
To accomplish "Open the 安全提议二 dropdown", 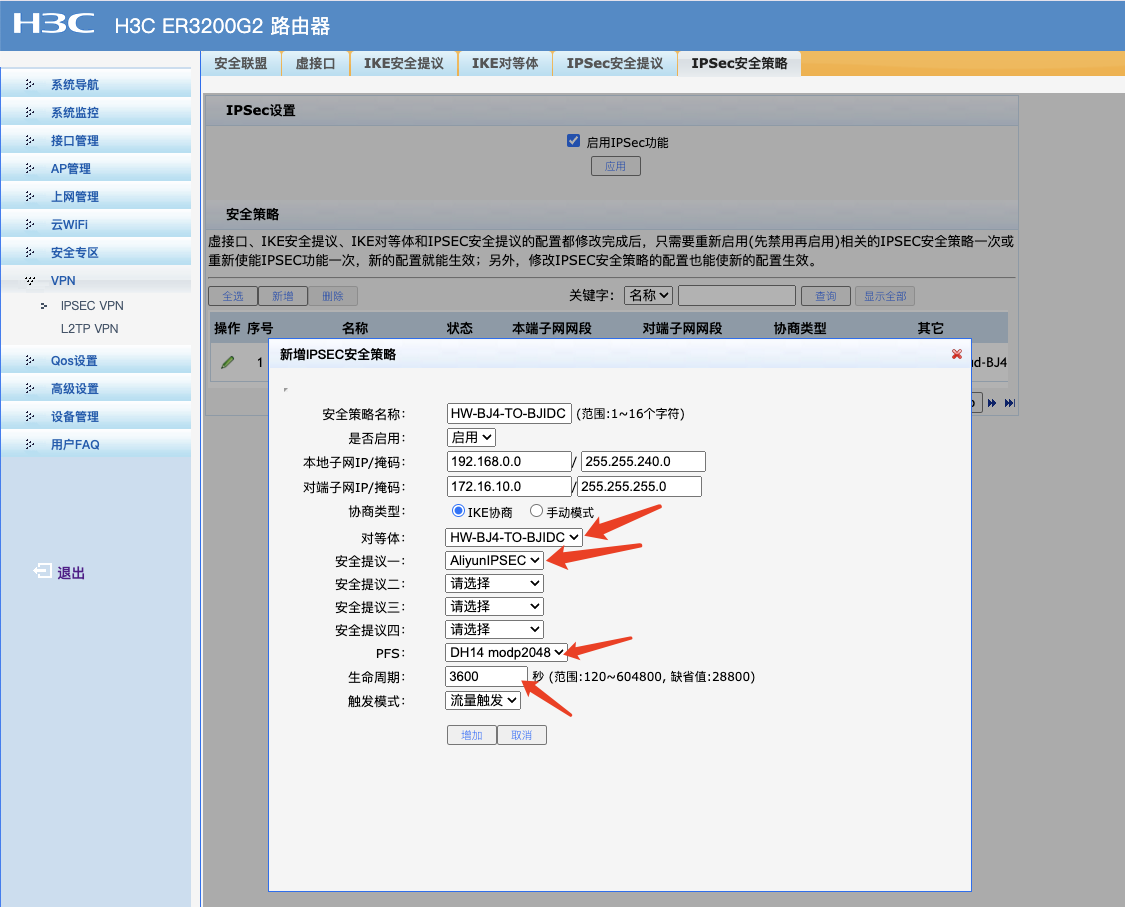I will click(494, 583).
